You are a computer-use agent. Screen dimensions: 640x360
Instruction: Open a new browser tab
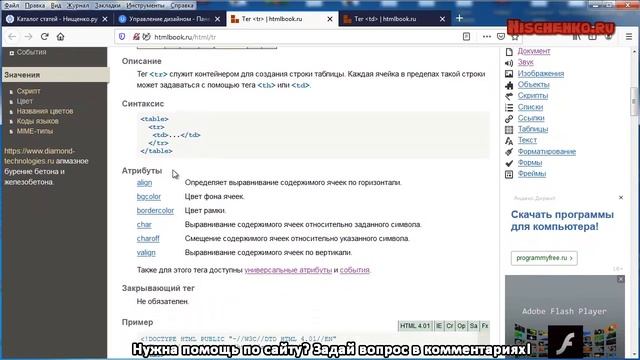tap(459, 18)
